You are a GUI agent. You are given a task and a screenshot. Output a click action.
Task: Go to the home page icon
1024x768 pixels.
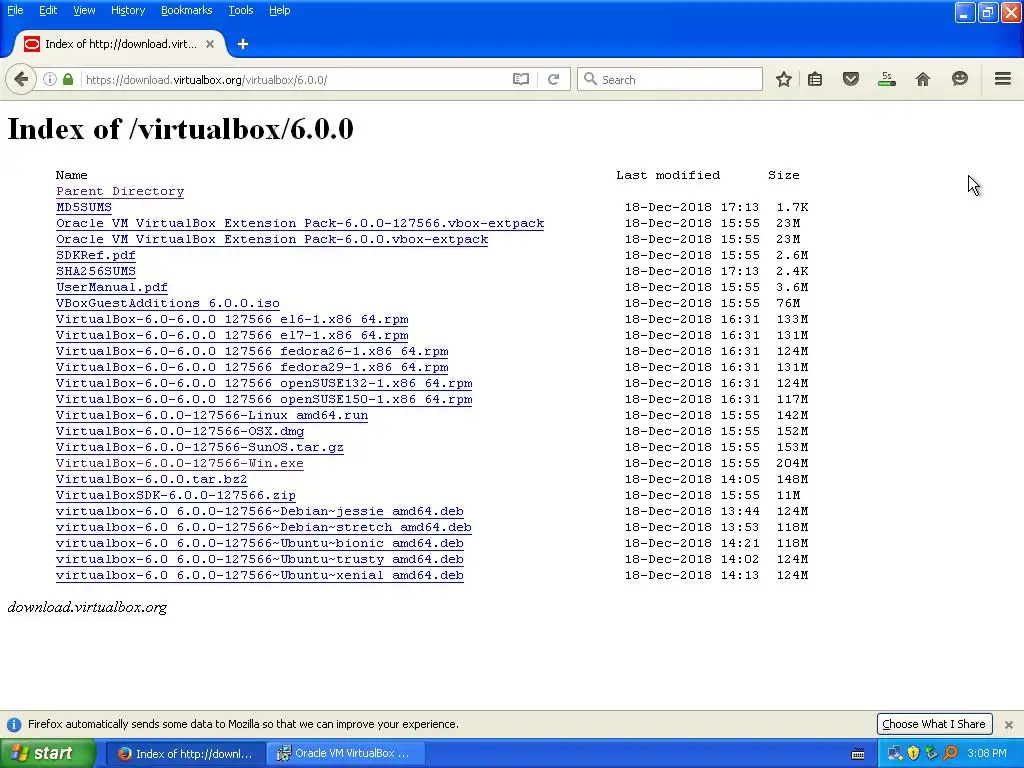point(922,80)
